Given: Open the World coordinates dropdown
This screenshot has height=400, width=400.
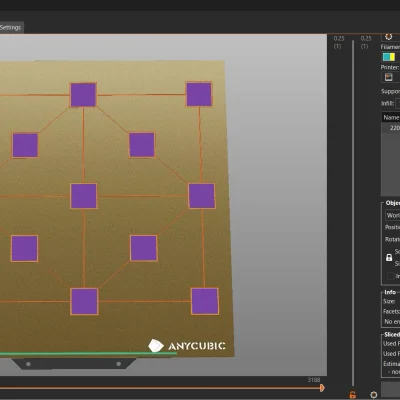Looking at the screenshot, I should point(393,215).
